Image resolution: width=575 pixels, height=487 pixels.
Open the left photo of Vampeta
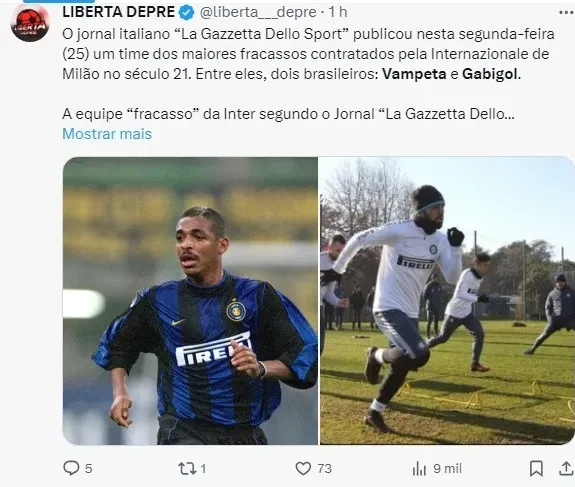[190, 301]
